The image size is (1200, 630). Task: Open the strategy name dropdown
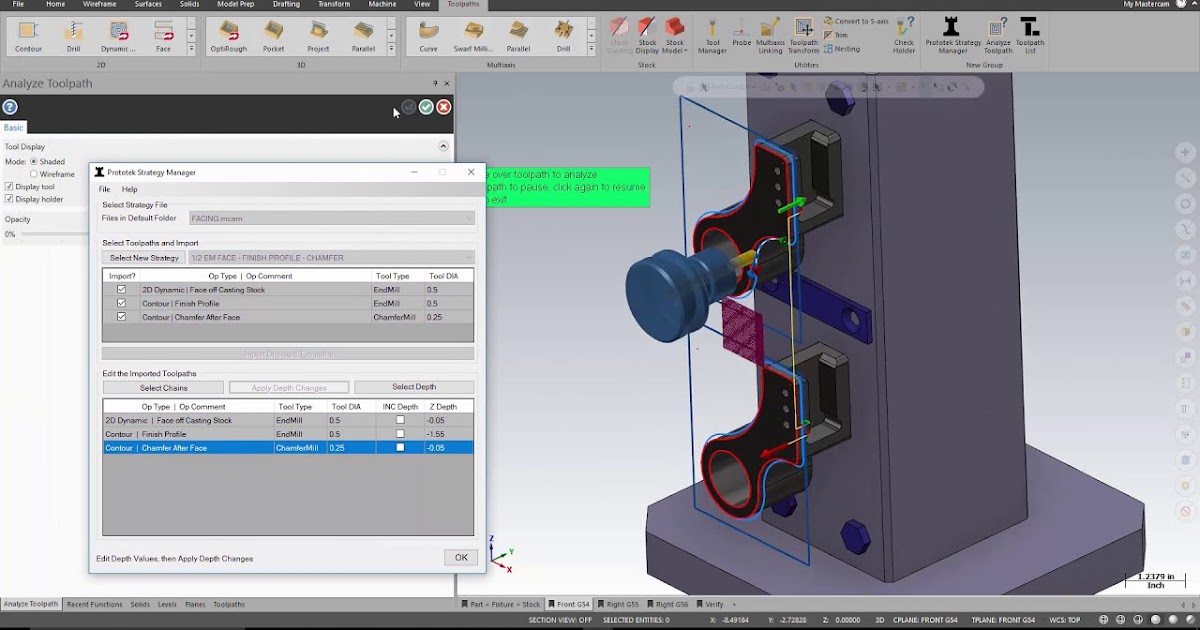pos(331,257)
